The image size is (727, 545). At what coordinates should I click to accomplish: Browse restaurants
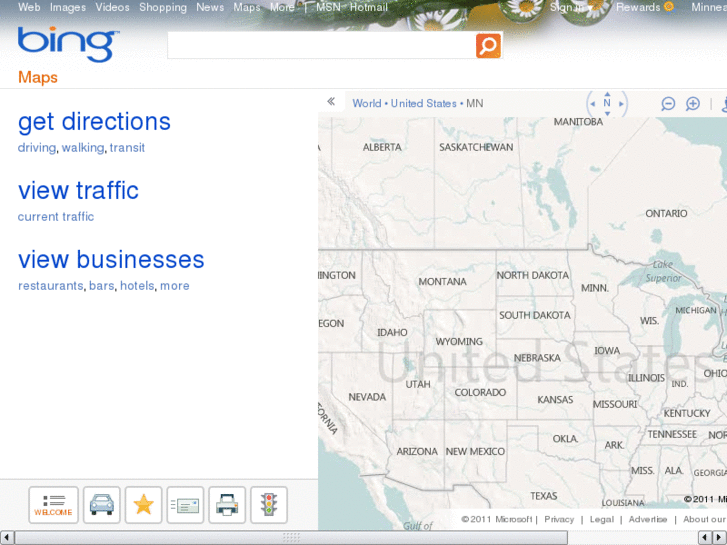pyautogui.click(x=51, y=286)
